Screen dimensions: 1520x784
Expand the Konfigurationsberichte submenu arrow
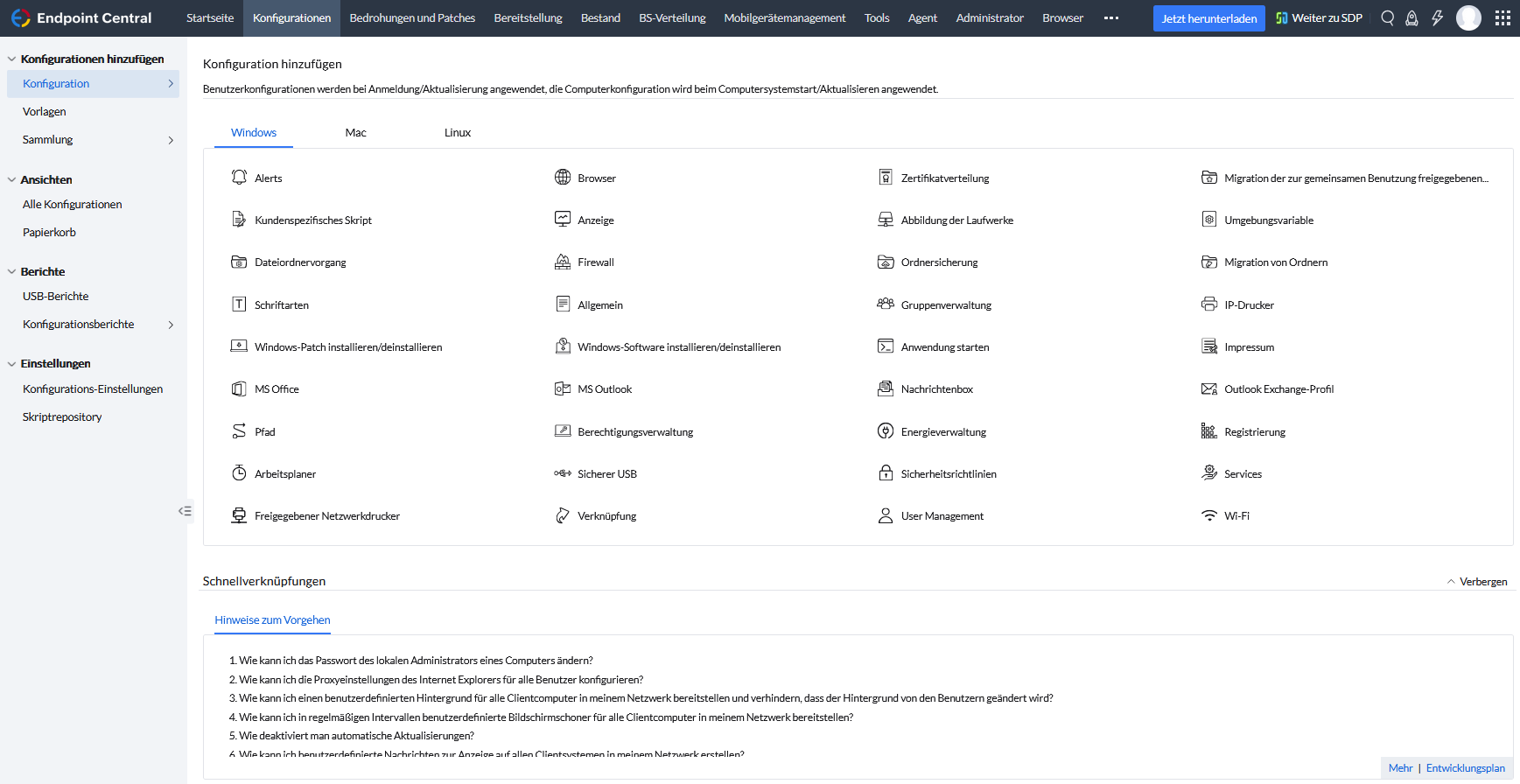[x=171, y=325]
